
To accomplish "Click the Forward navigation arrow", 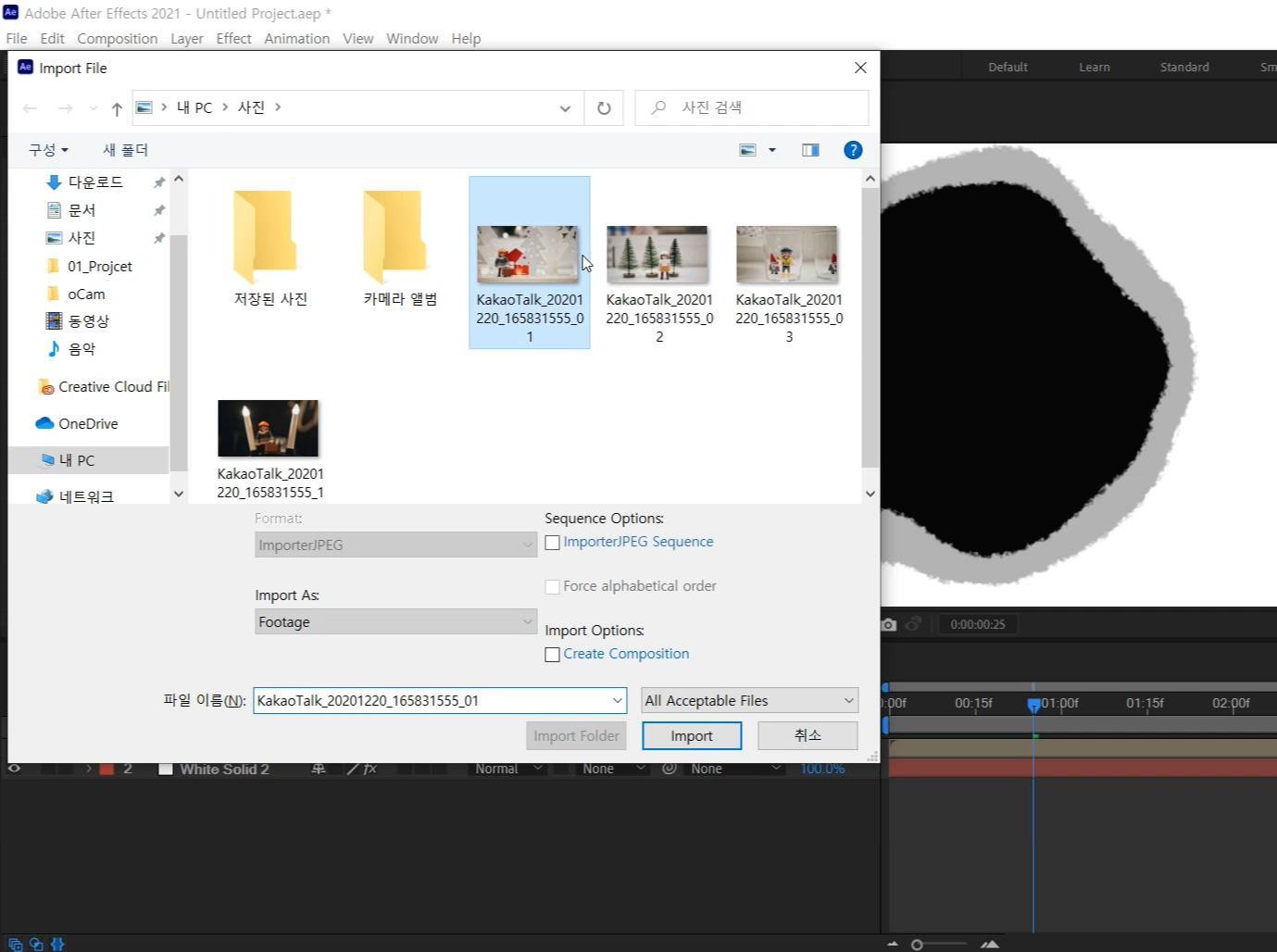I will 65,108.
